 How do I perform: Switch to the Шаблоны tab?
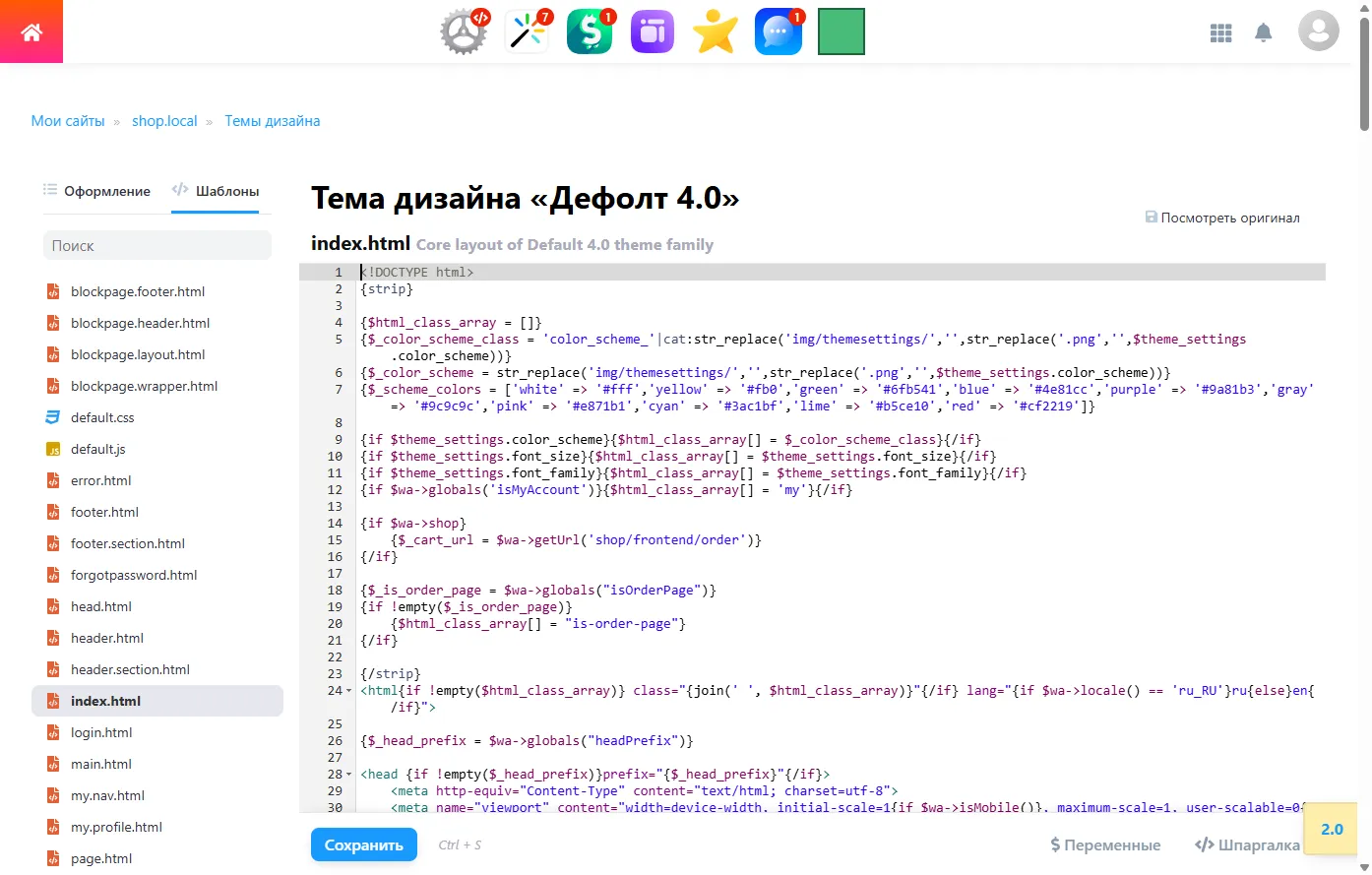pyautogui.click(x=225, y=191)
